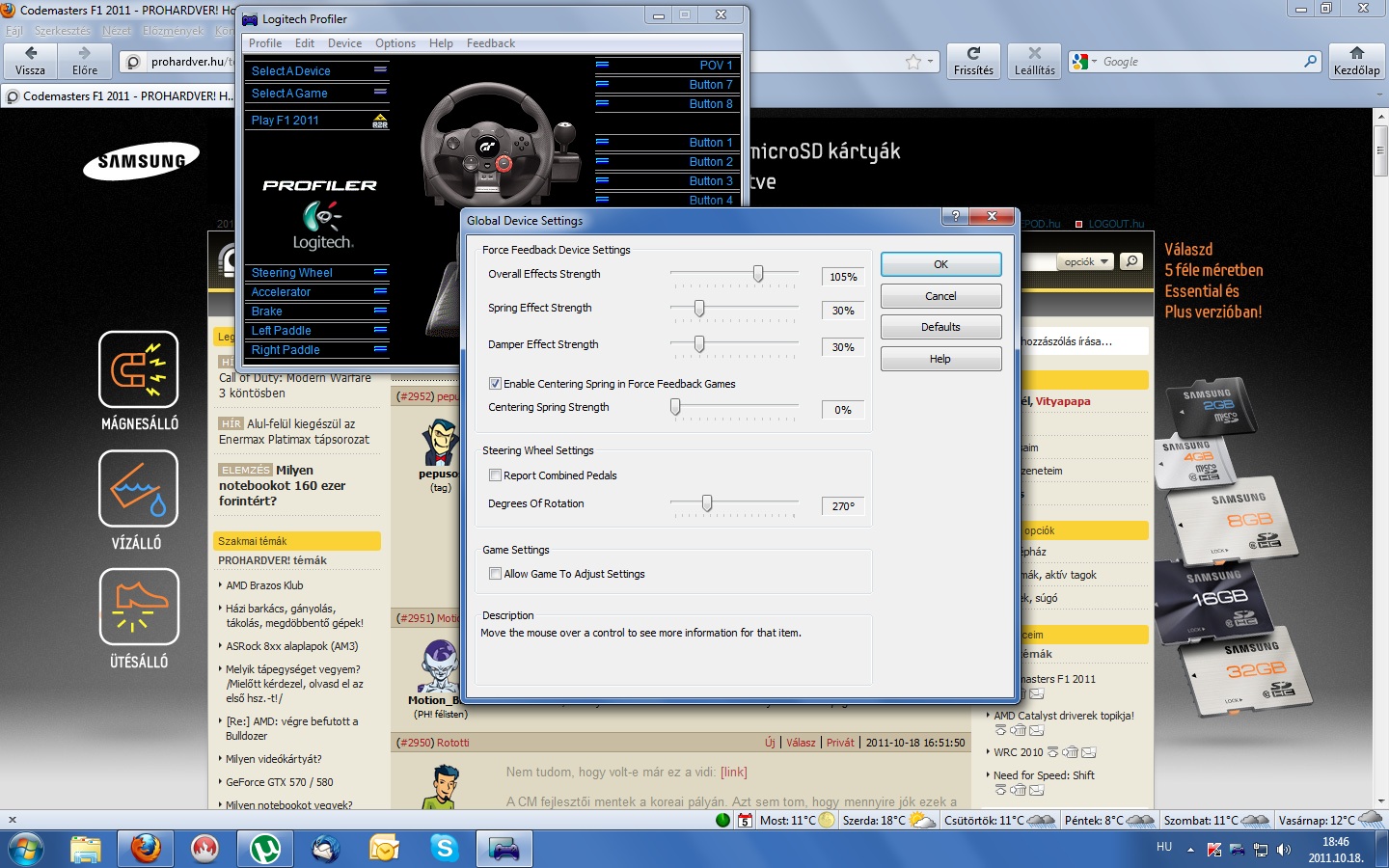This screenshot has width=1389, height=868.
Task: Click the network tray icon
Action: click(x=1261, y=850)
